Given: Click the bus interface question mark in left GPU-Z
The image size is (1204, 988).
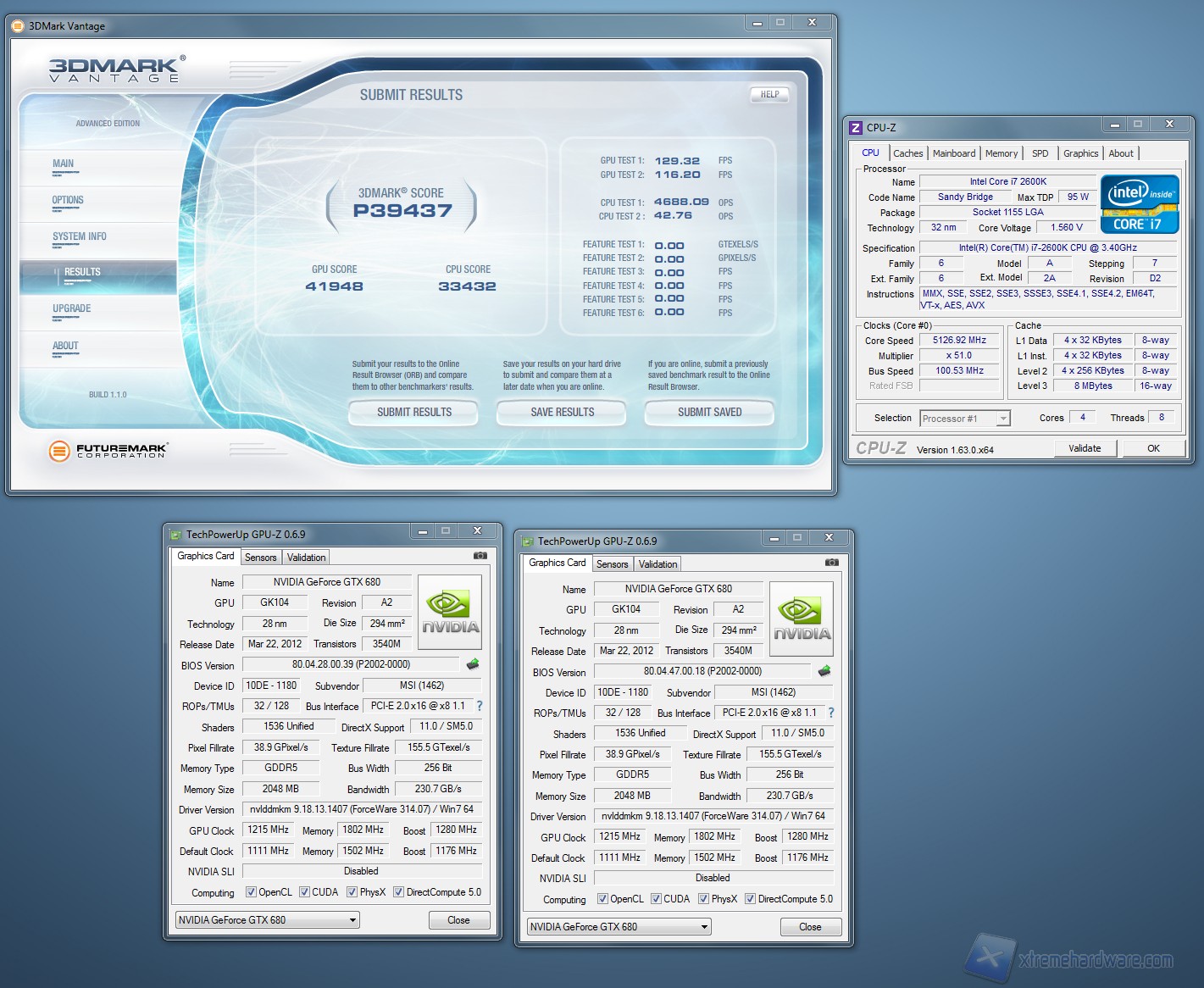Looking at the screenshot, I should 480,706.
